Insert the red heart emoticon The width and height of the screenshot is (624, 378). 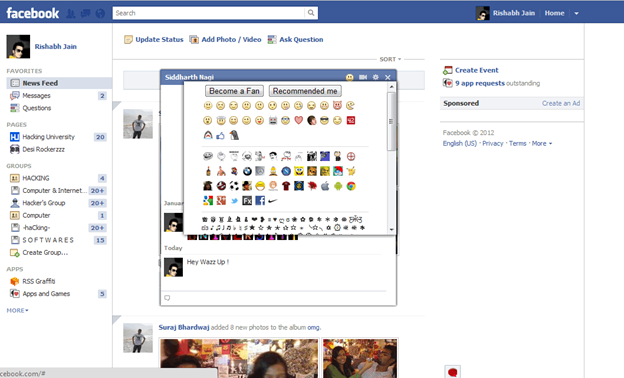coord(298,120)
